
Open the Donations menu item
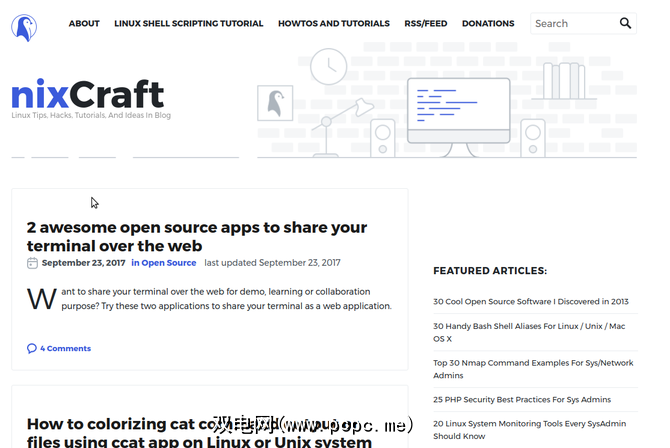point(488,24)
